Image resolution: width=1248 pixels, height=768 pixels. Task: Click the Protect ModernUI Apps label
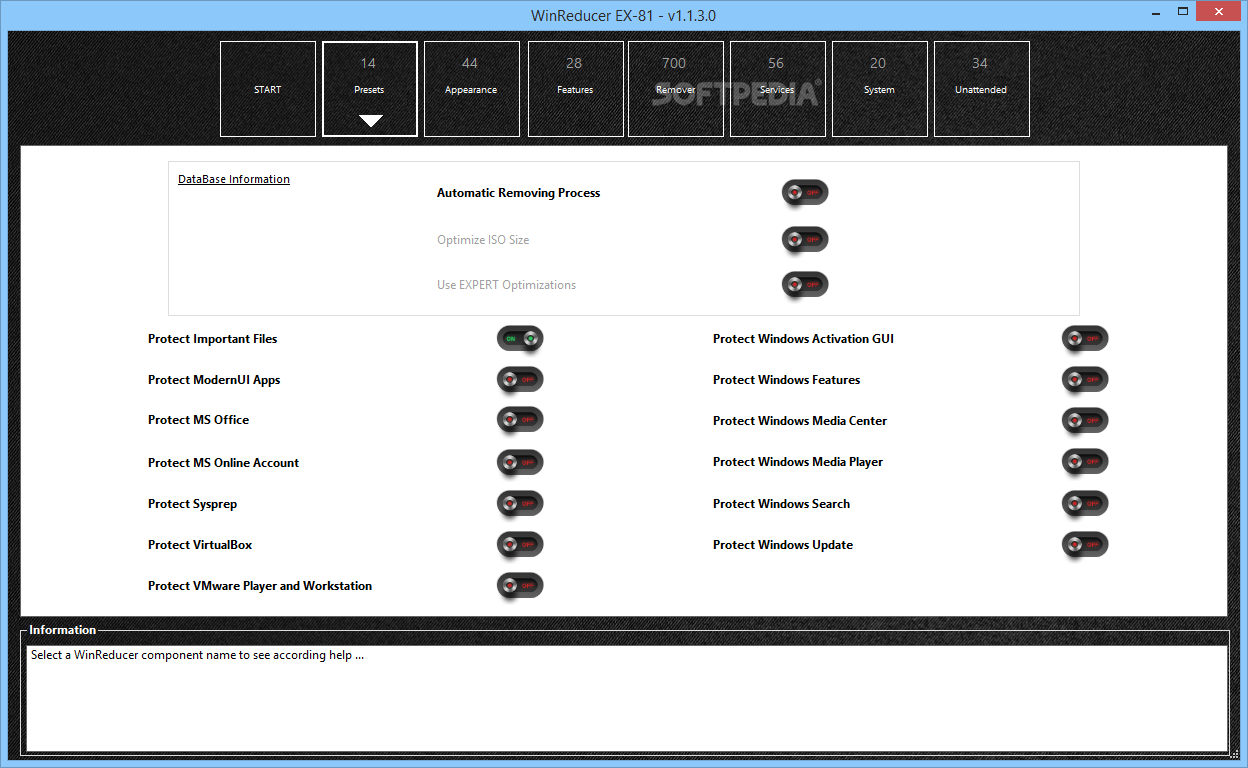click(x=214, y=380)
